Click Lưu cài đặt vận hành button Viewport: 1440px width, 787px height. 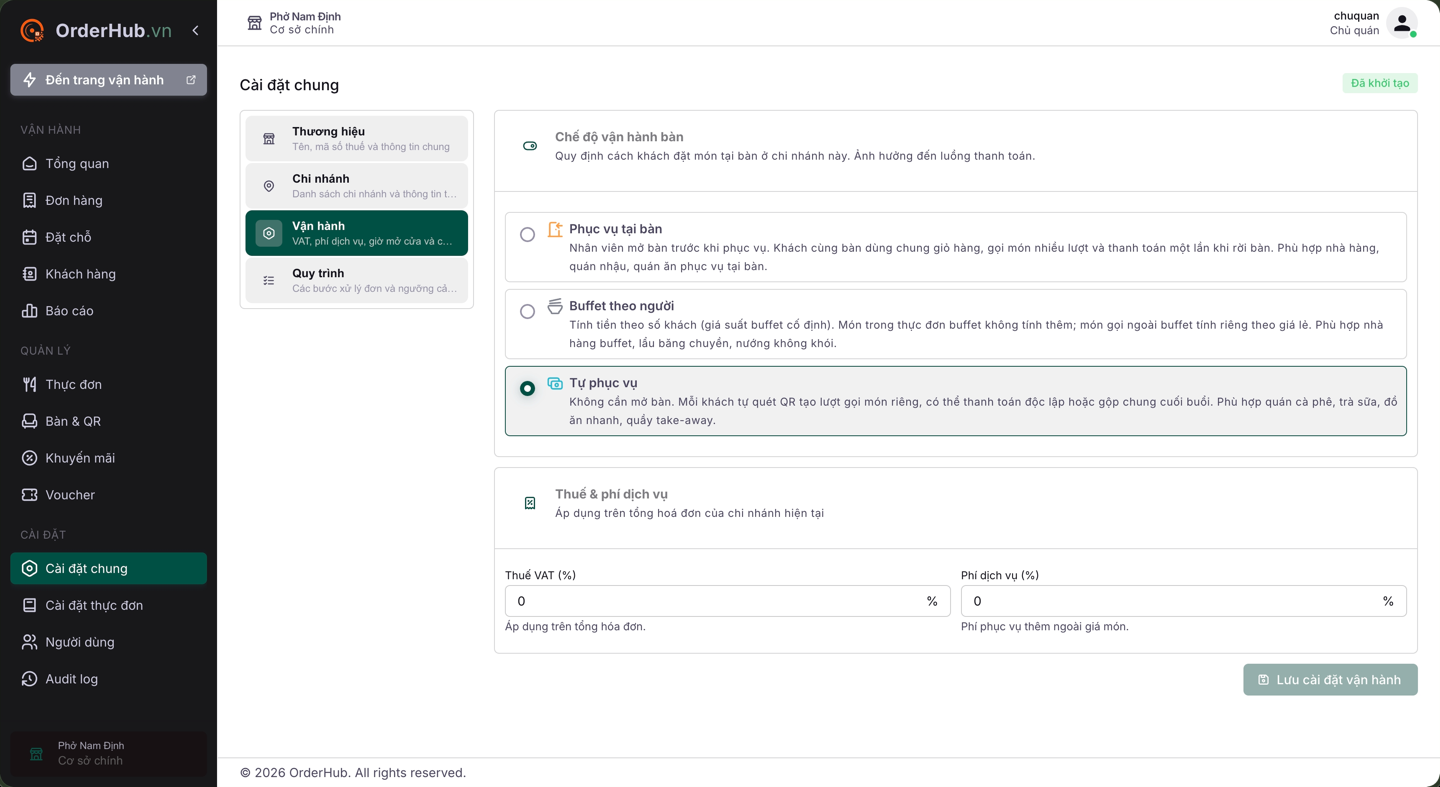[1330, 680]
